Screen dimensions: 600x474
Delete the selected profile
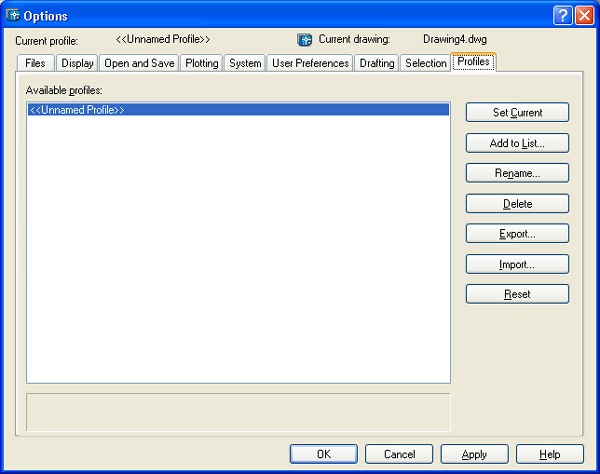[517, 204]
